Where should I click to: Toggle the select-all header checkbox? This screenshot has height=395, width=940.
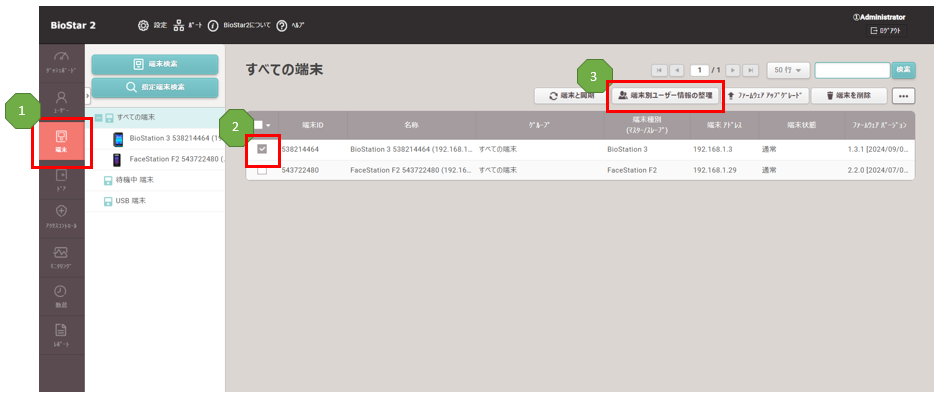[x=258, y=125]
